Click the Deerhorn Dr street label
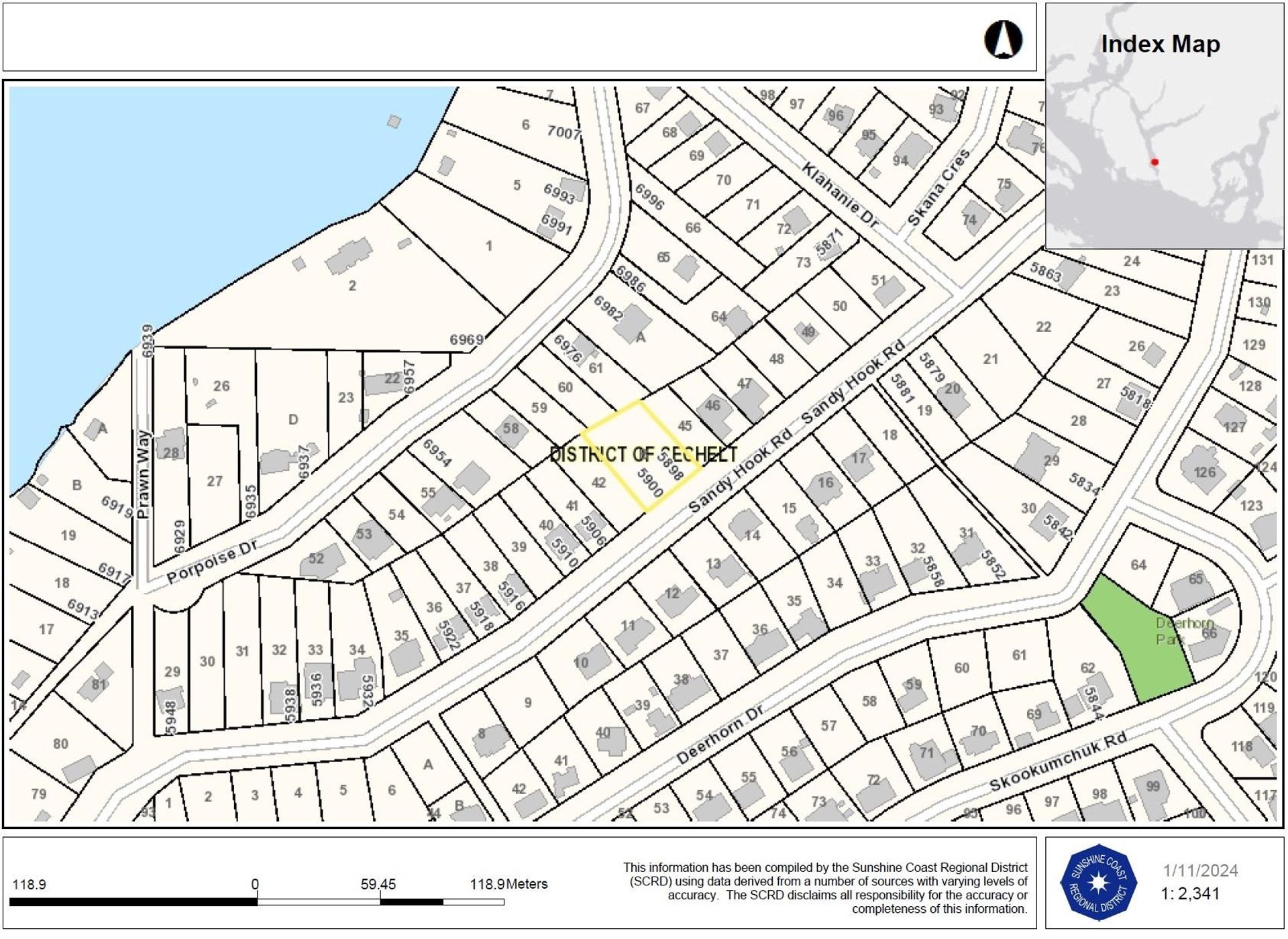1288x939 pixels. point(720,734)
